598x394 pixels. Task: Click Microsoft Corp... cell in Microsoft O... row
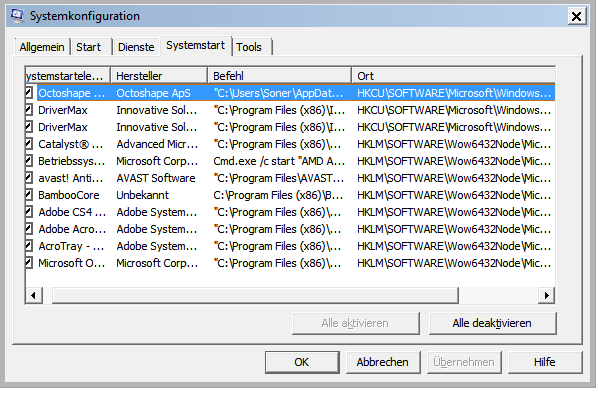click(157, 263)
